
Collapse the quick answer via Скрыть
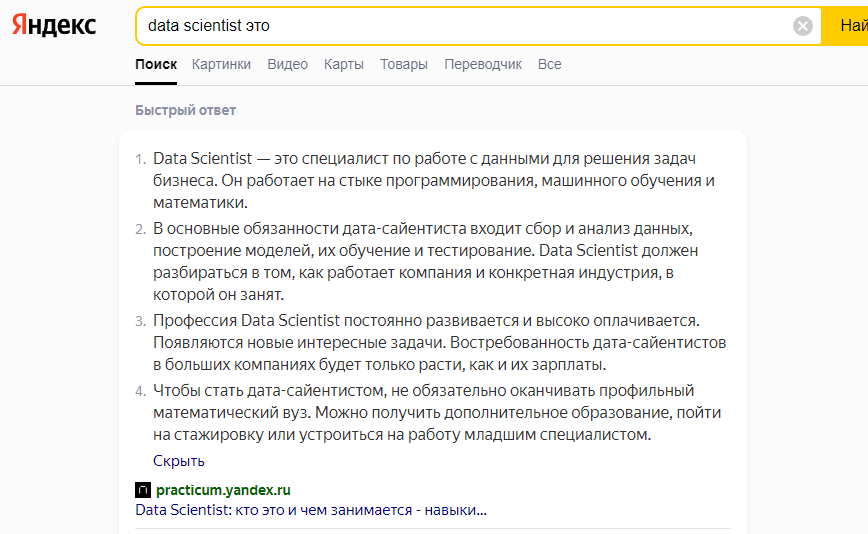point(179,460)
